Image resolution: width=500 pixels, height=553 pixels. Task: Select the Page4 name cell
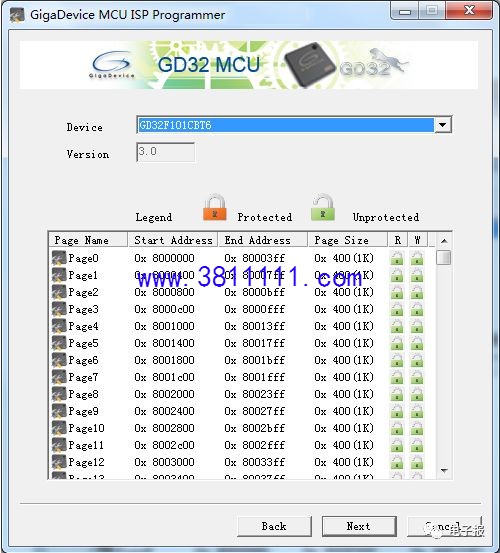(x=83, y=327)
